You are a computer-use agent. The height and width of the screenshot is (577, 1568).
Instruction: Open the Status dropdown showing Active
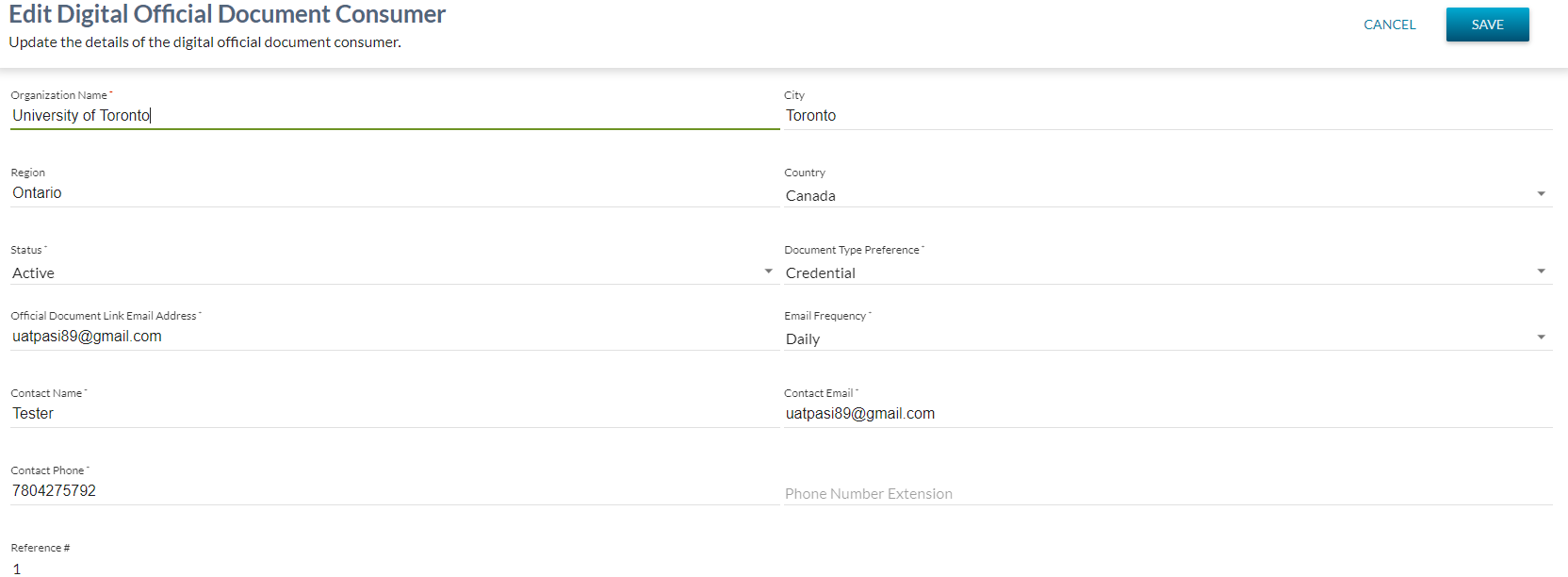pos(384,272)
